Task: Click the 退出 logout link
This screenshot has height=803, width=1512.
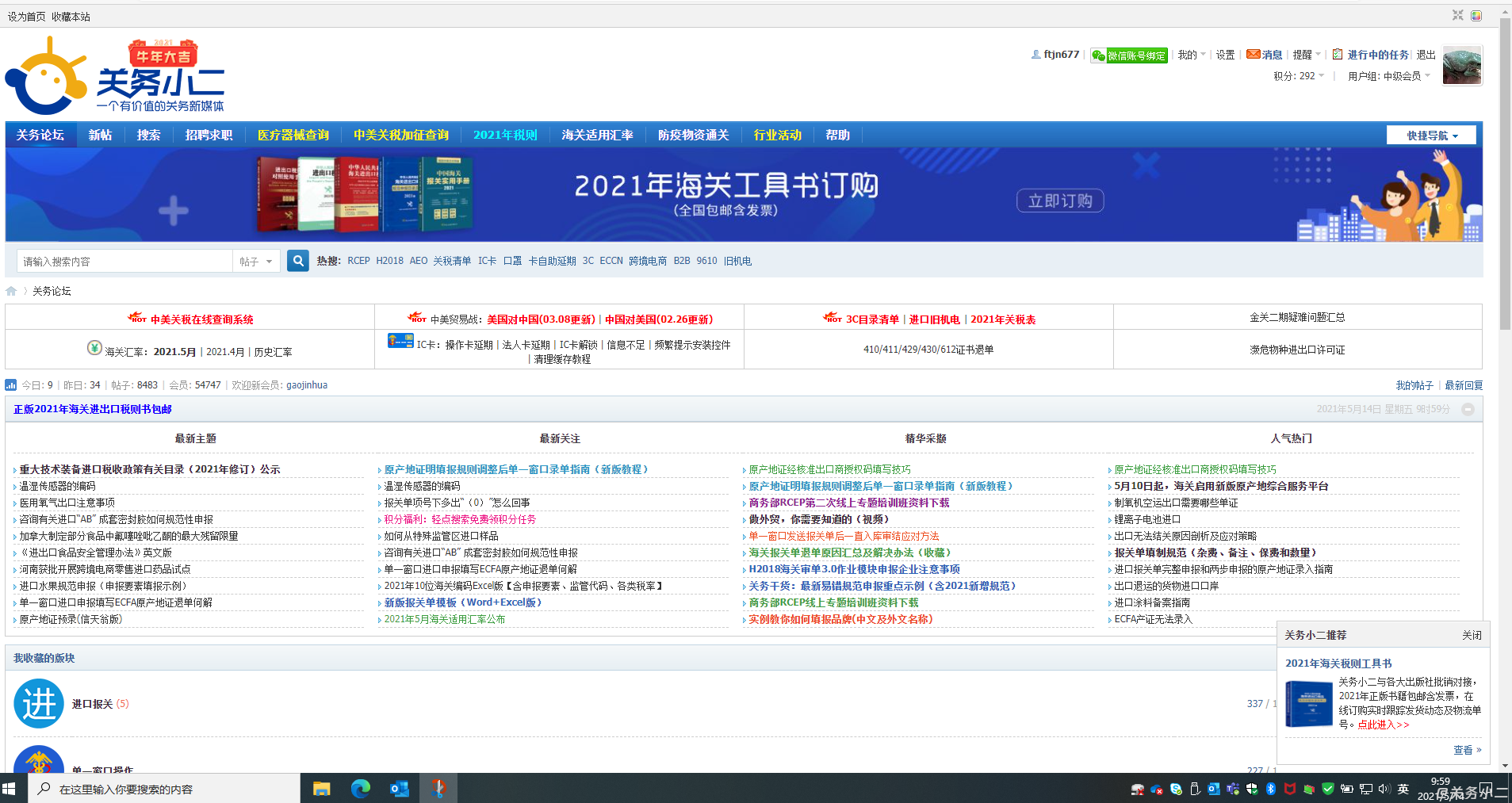Action: click(1426, 55)
